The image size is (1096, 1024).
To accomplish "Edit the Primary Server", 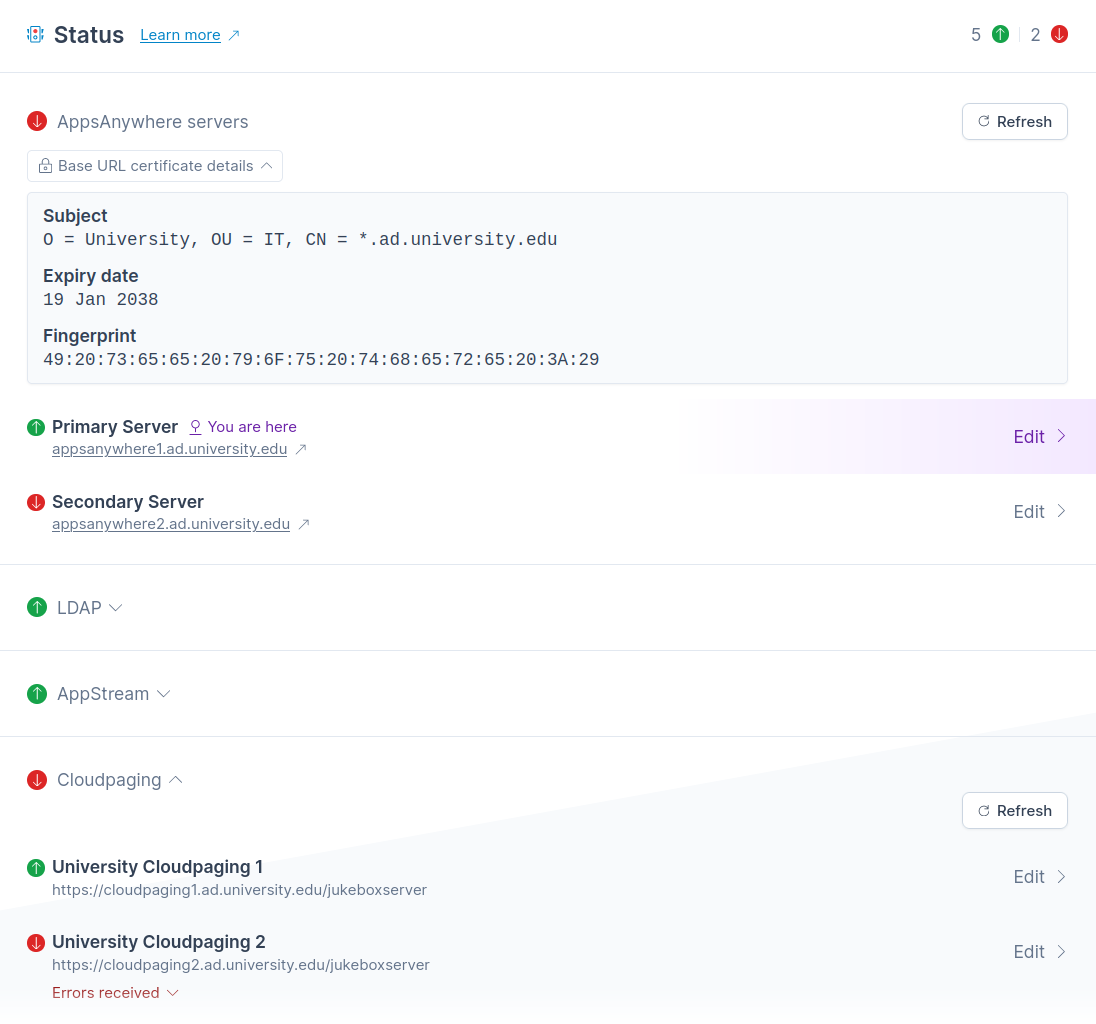I will (1040, 437).
